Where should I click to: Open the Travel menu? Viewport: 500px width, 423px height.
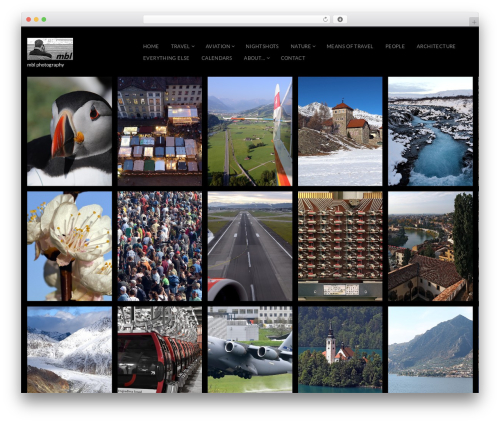180,46
